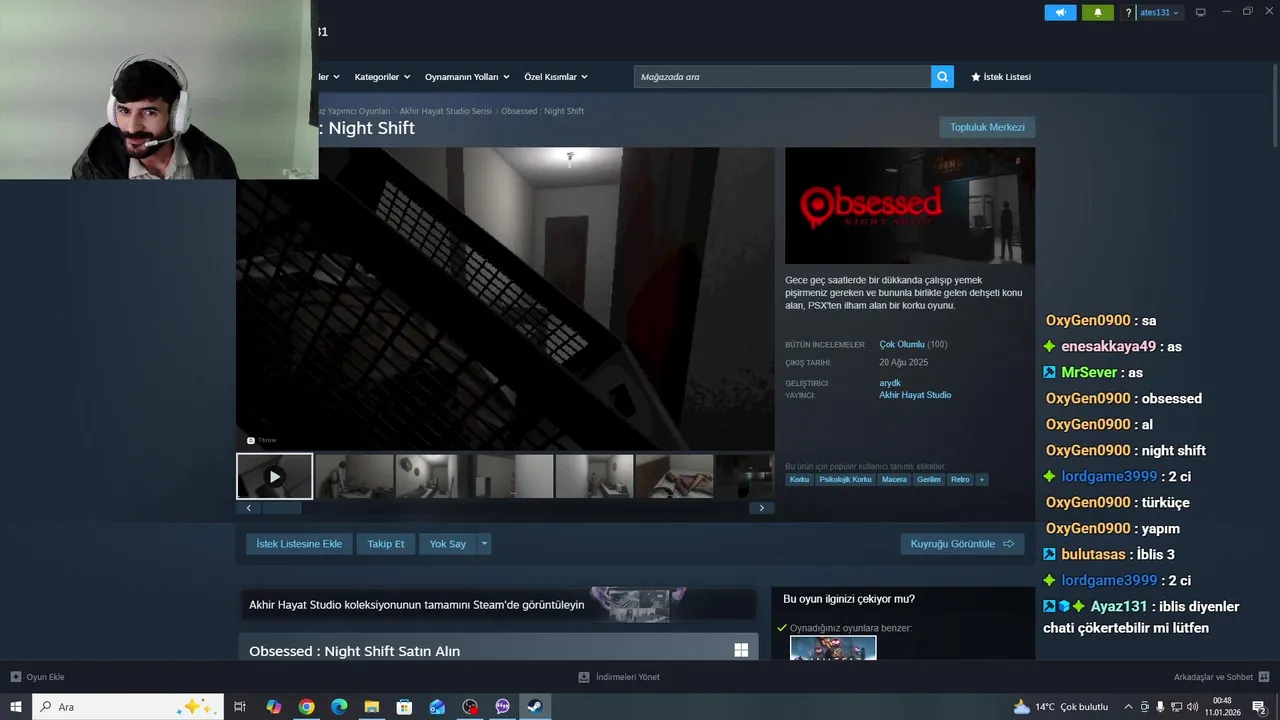The image size is (1280, 720).
Task: Open the Steam announcements megaphone button
Action: pyautogui.click(x=1060, y=13)
